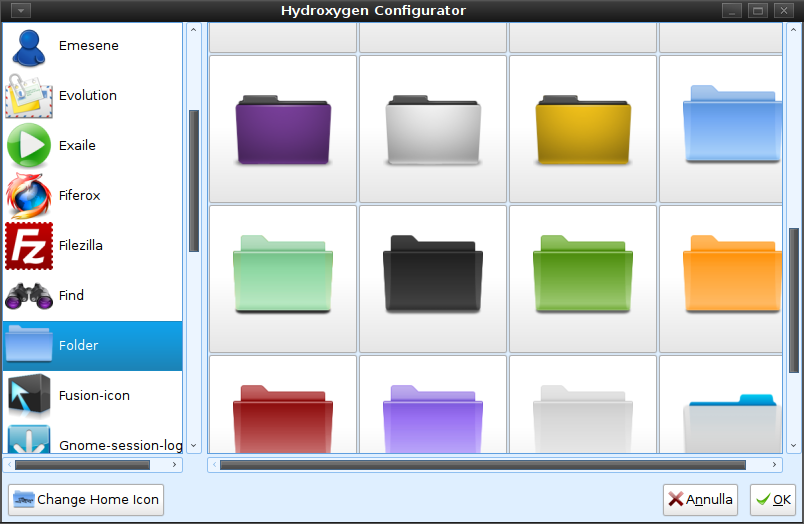804x524 pixels.
Task: Click down arrow of application list scrollbar
Action: pyautogui.click(x=193, y=446)
